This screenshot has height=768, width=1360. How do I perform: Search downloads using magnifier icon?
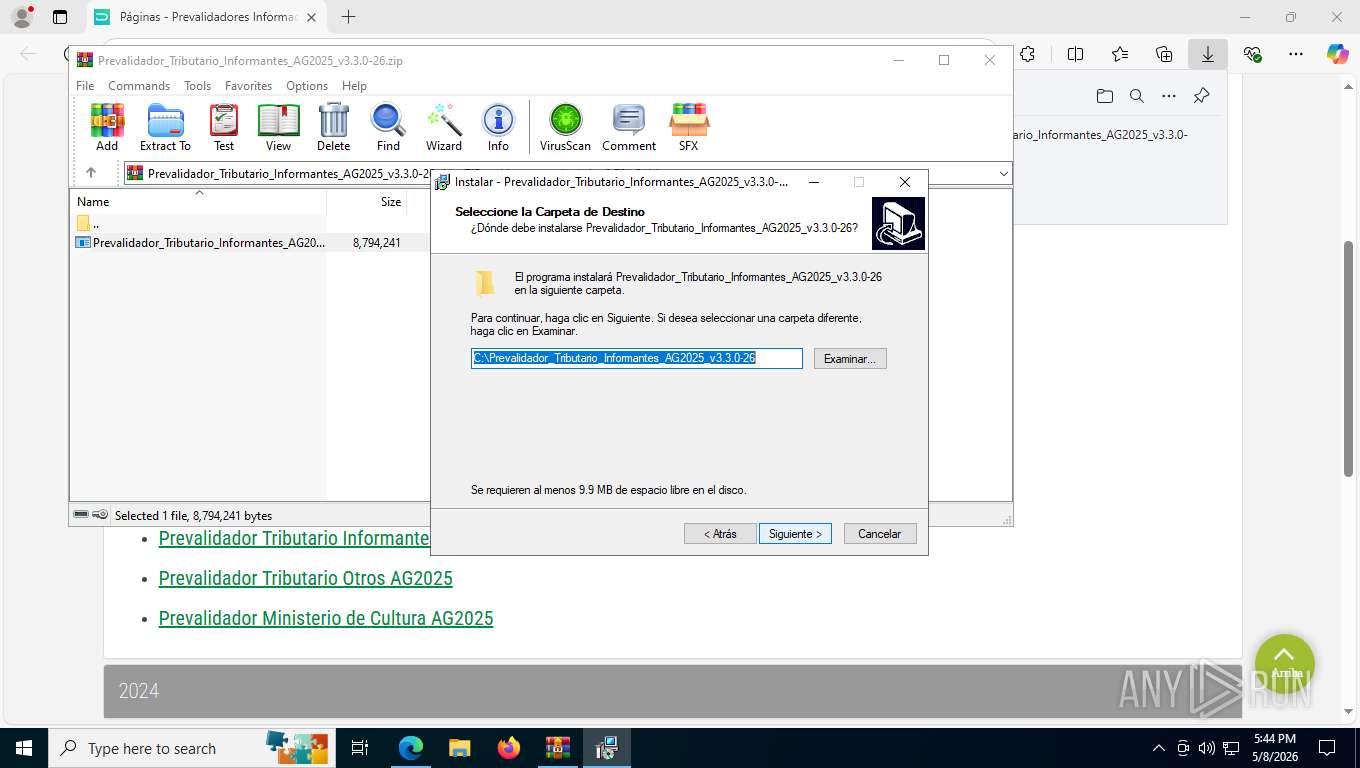coord(1137,96)
